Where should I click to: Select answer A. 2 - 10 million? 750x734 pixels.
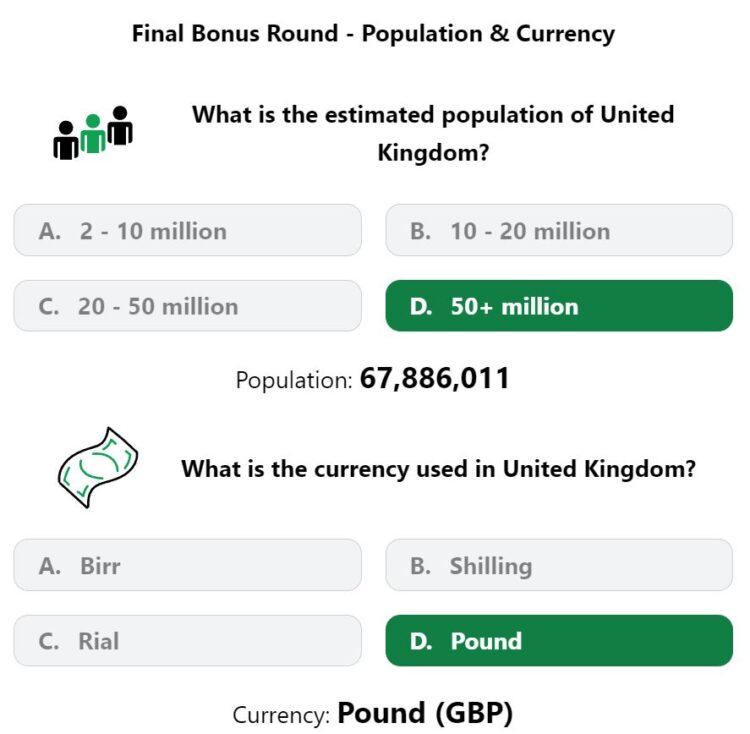pyautogui.click(x=188, y=230)
